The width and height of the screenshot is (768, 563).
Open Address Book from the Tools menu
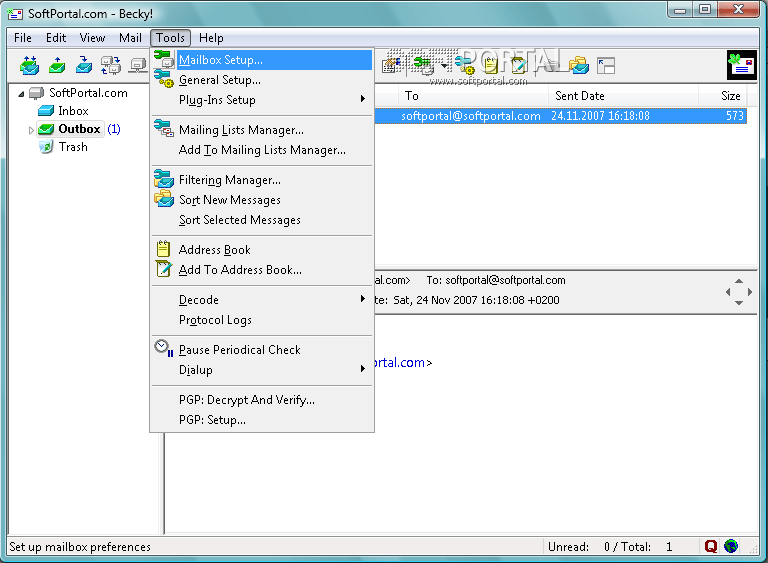[262, 250]
